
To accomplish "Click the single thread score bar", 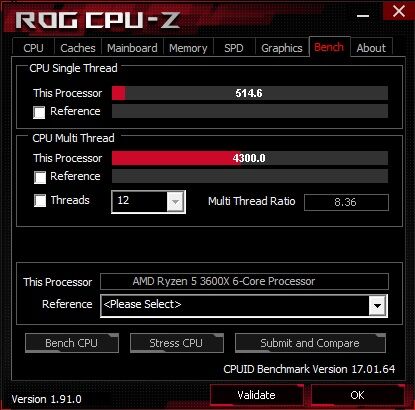I will (x=250, y=93).
